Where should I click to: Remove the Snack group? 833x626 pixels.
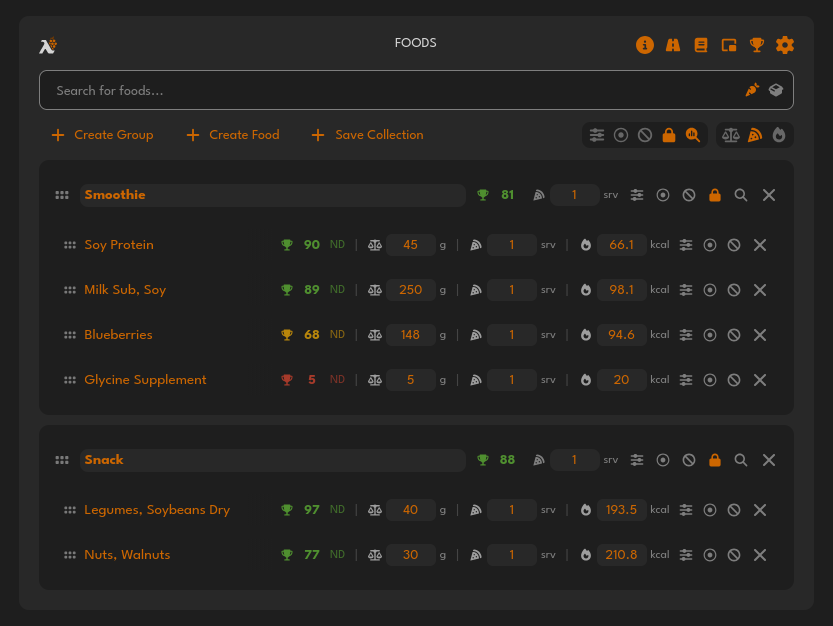click(x=769, y=460)
